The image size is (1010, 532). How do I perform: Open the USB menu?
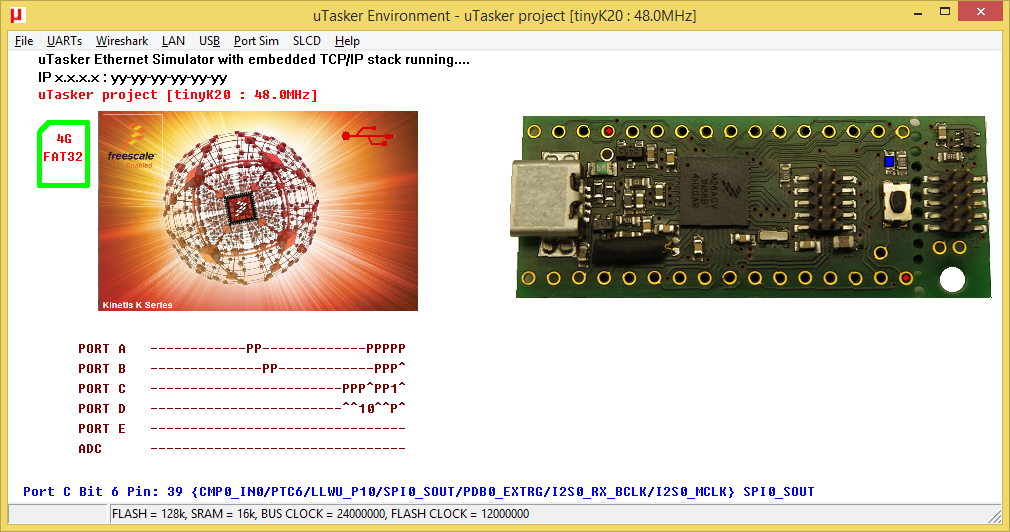209,41
